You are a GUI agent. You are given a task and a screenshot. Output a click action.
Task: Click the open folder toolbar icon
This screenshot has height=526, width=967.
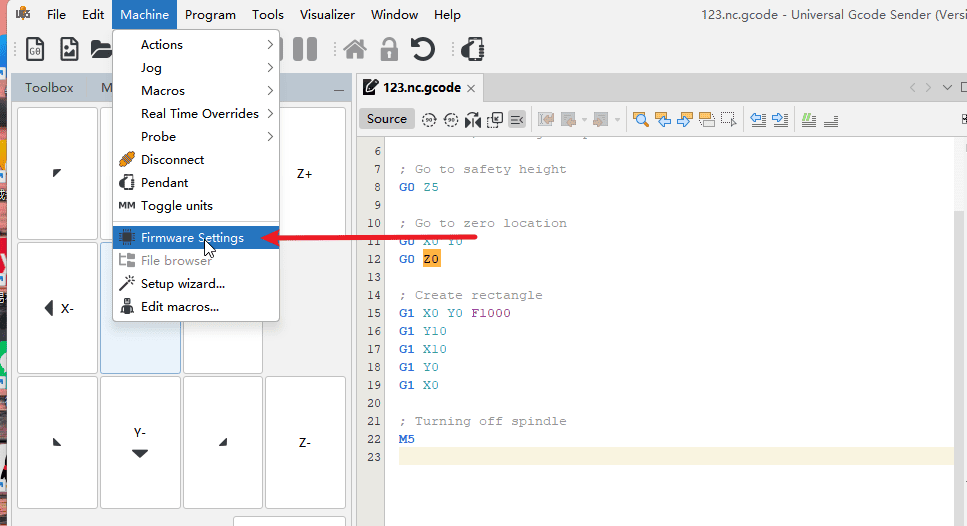coord(101,49)
